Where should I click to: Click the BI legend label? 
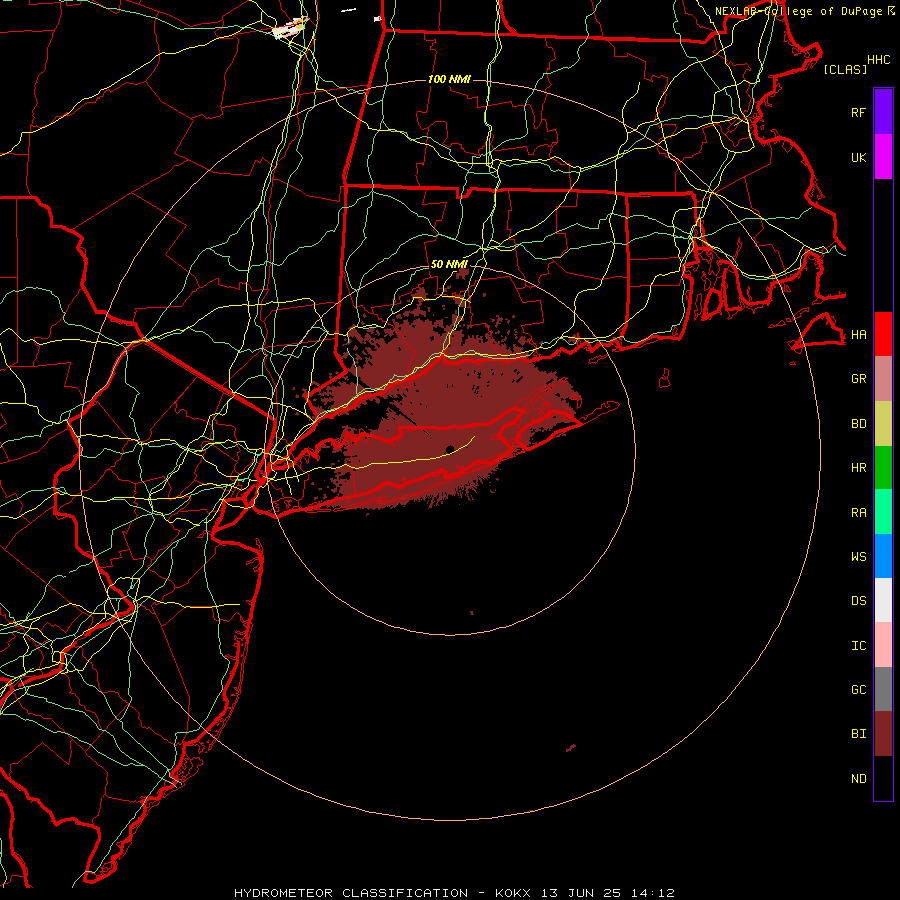coord(858,734)
